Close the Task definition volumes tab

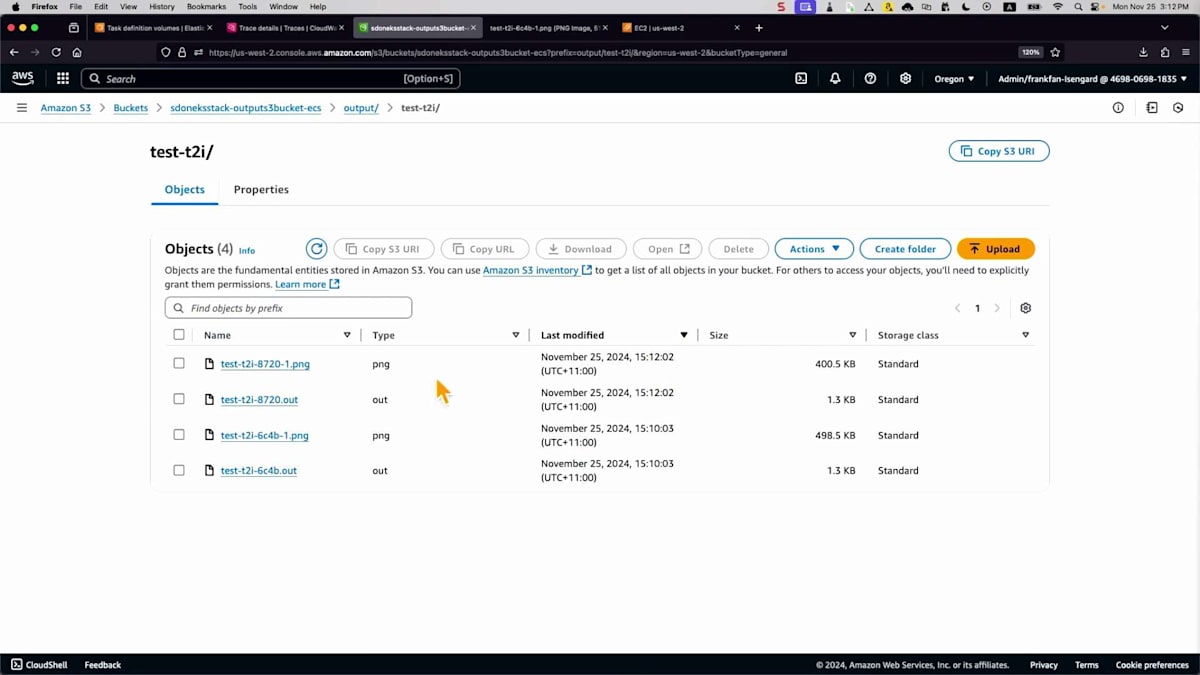(209, 28)
